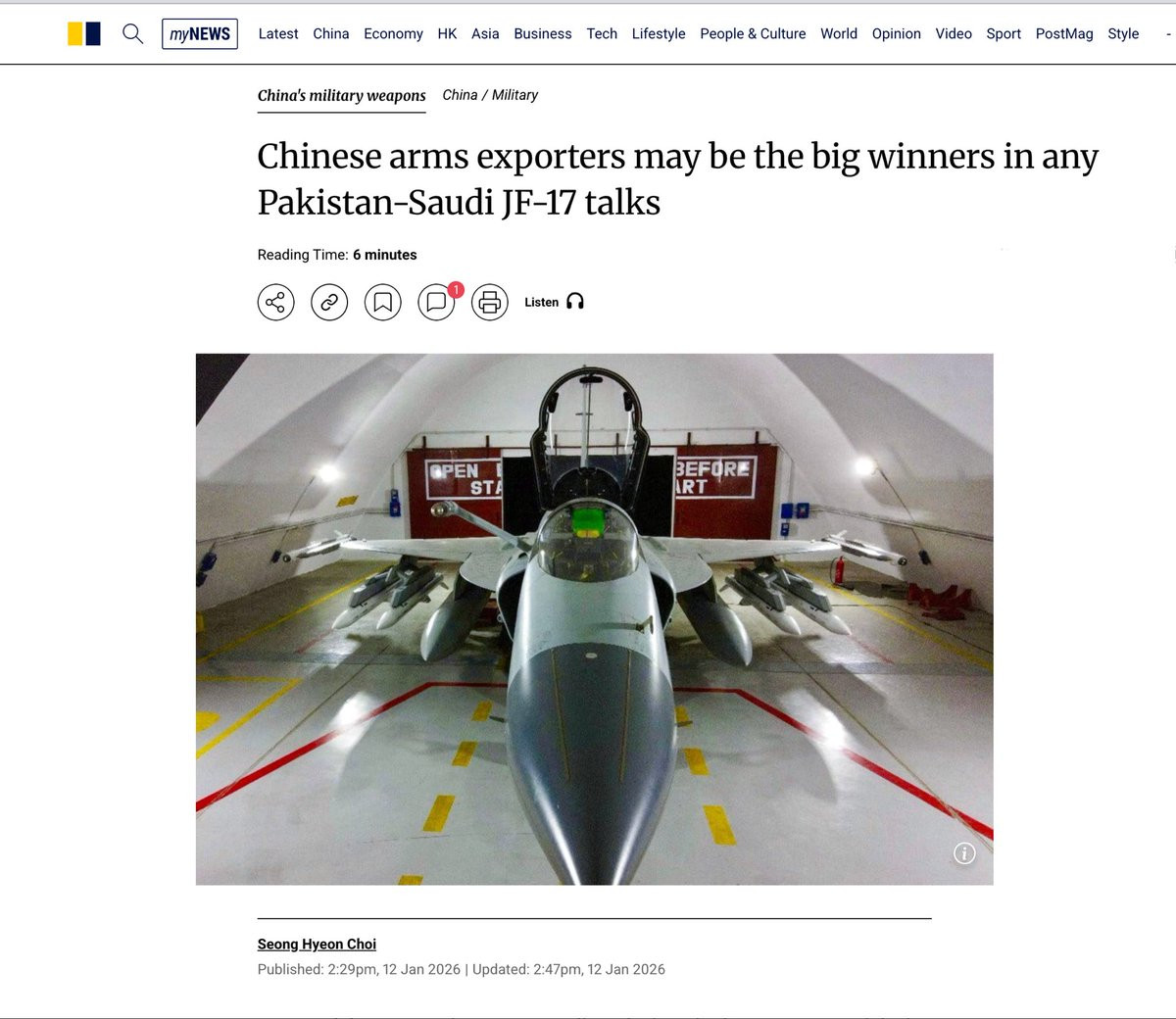
Task: Open the Tech section
Action: pyautogui.click(x=602, y=33)
